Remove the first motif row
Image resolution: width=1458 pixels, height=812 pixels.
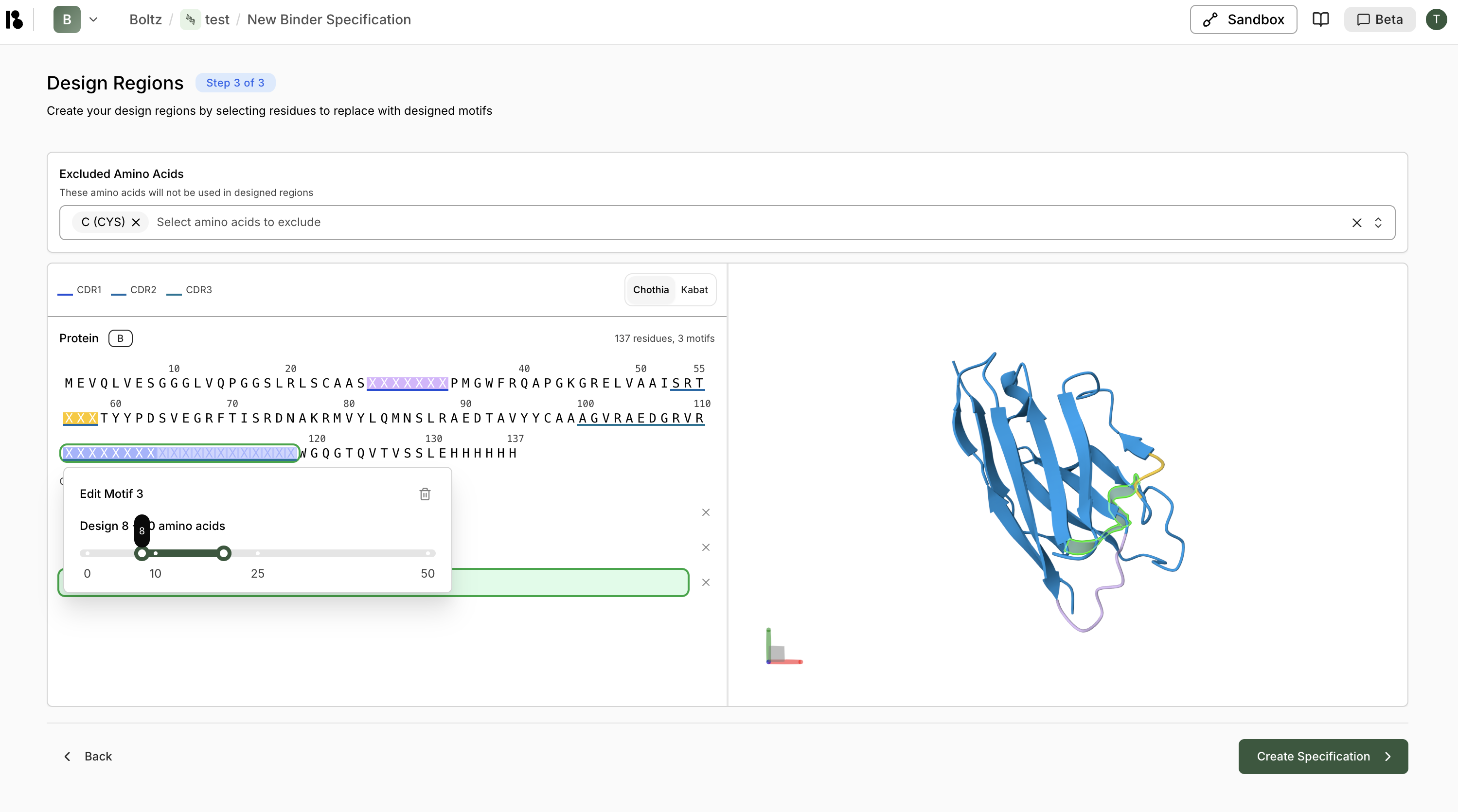(x=706, y=512)
